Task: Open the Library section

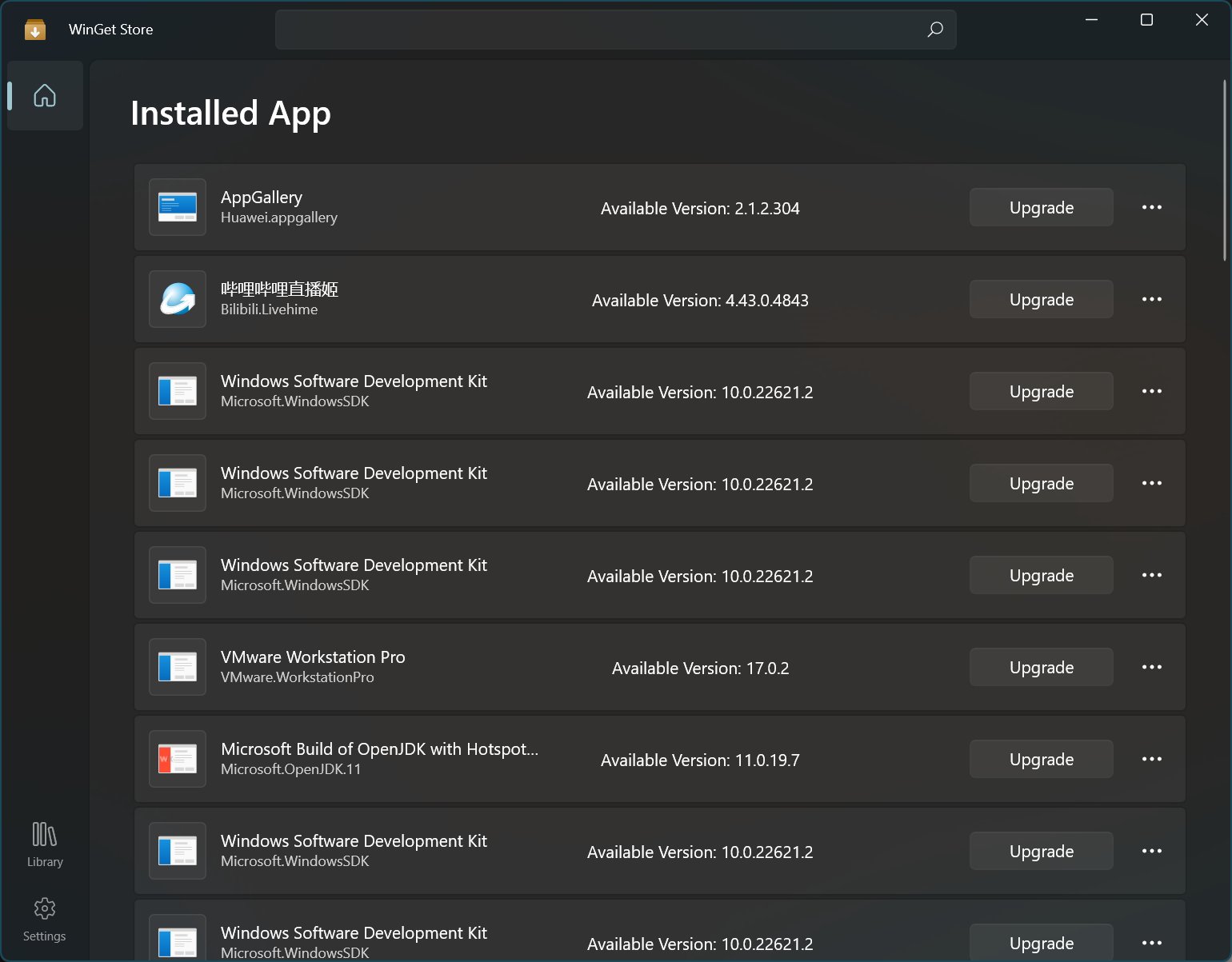Action: pos(45,844)
